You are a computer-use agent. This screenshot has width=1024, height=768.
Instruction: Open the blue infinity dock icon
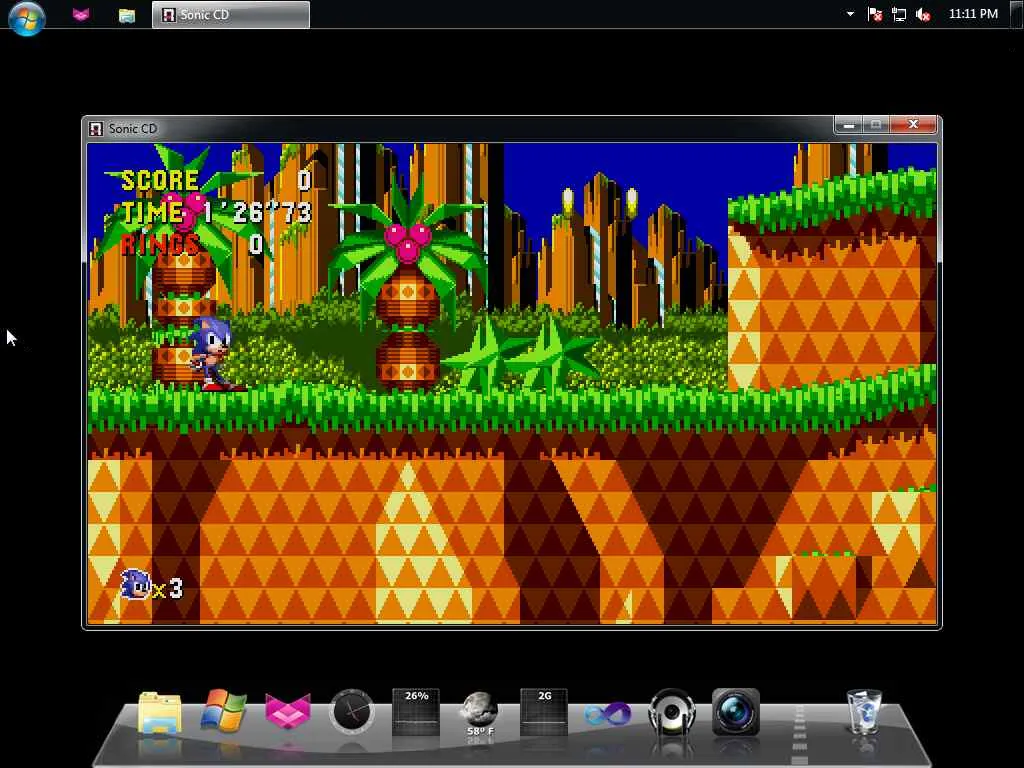coord(608,714)
